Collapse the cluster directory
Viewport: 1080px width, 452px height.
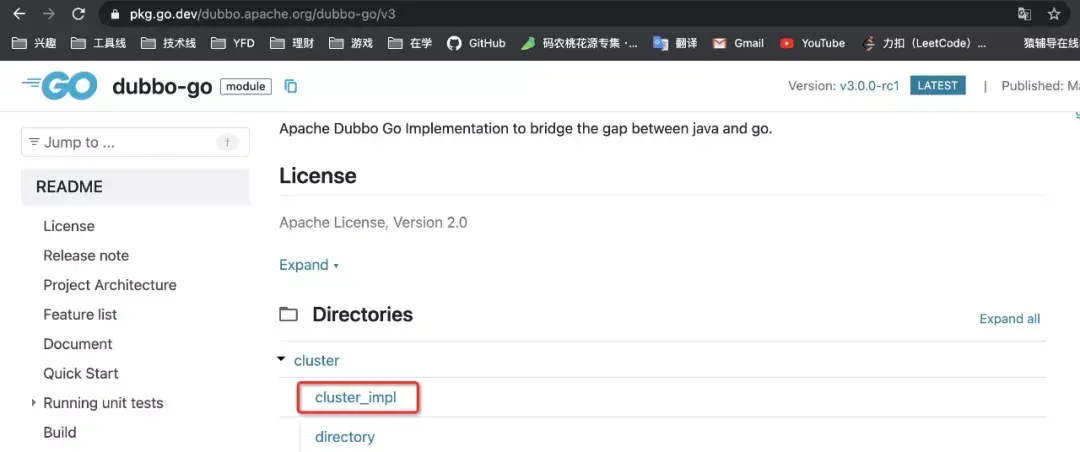pyautogui.click(x=283, y=360)
